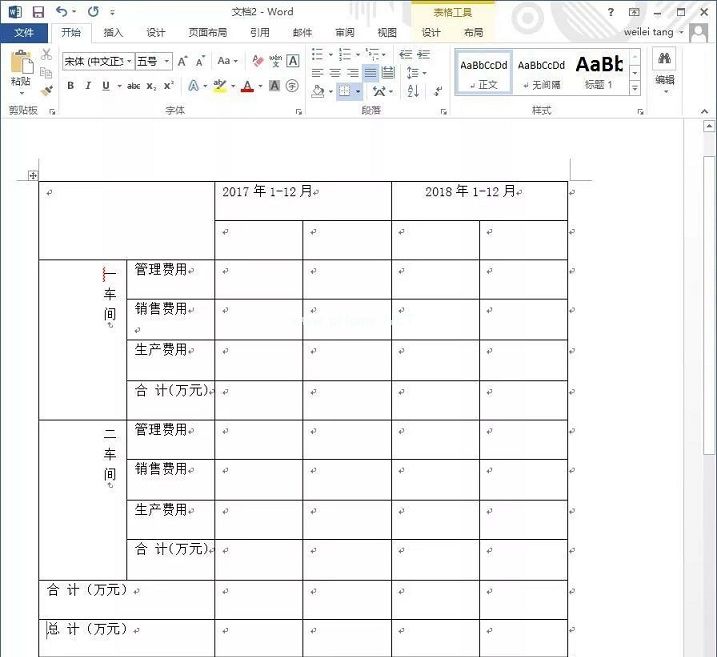Click the table move handle icon

click(33, 176)
